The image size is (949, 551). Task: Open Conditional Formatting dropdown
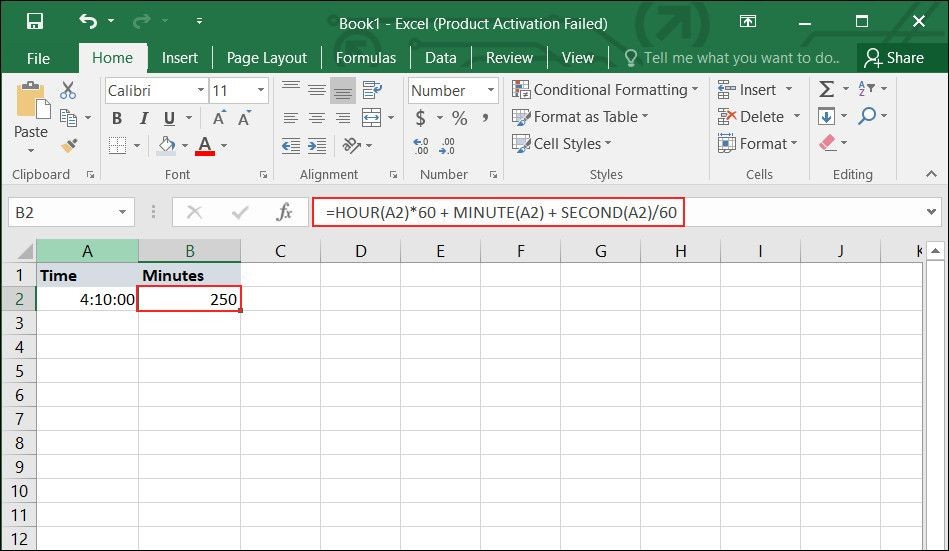[x=605, y=90]
